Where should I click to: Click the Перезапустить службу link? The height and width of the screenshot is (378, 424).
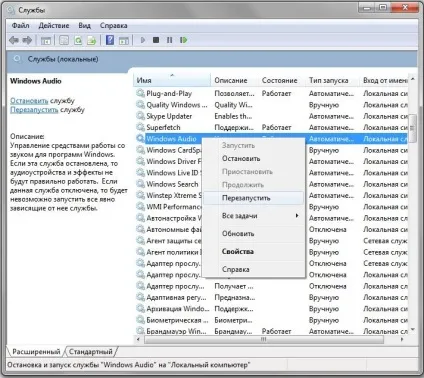tap(34, 110)
